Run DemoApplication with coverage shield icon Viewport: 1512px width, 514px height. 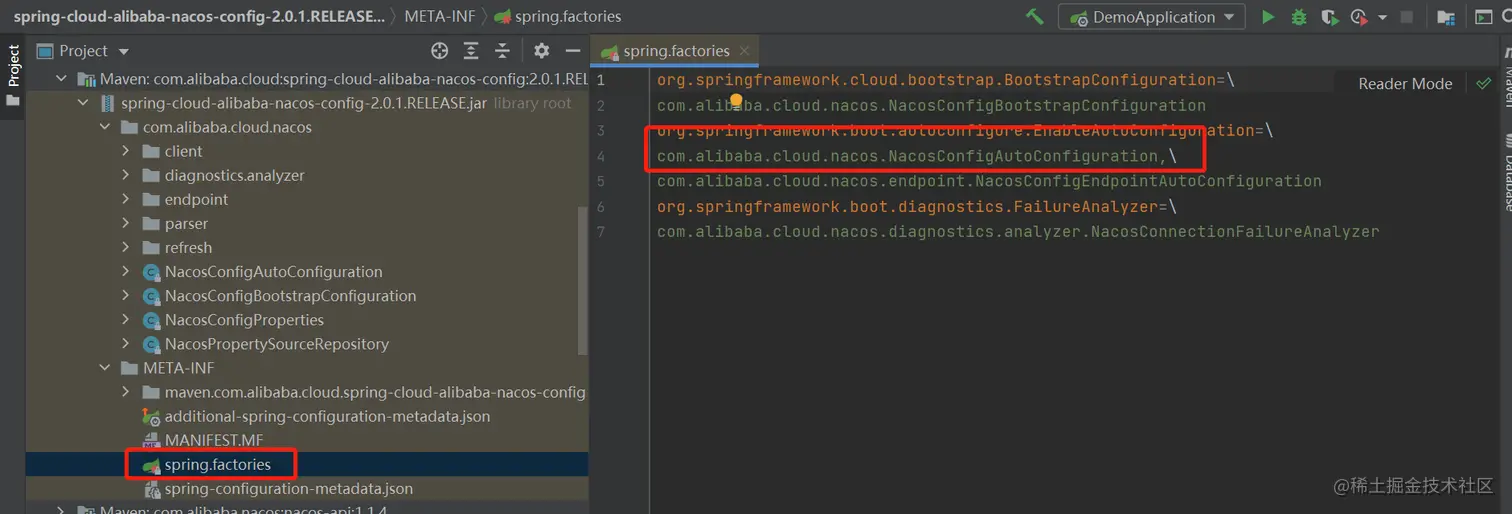tap(1328, 17)
